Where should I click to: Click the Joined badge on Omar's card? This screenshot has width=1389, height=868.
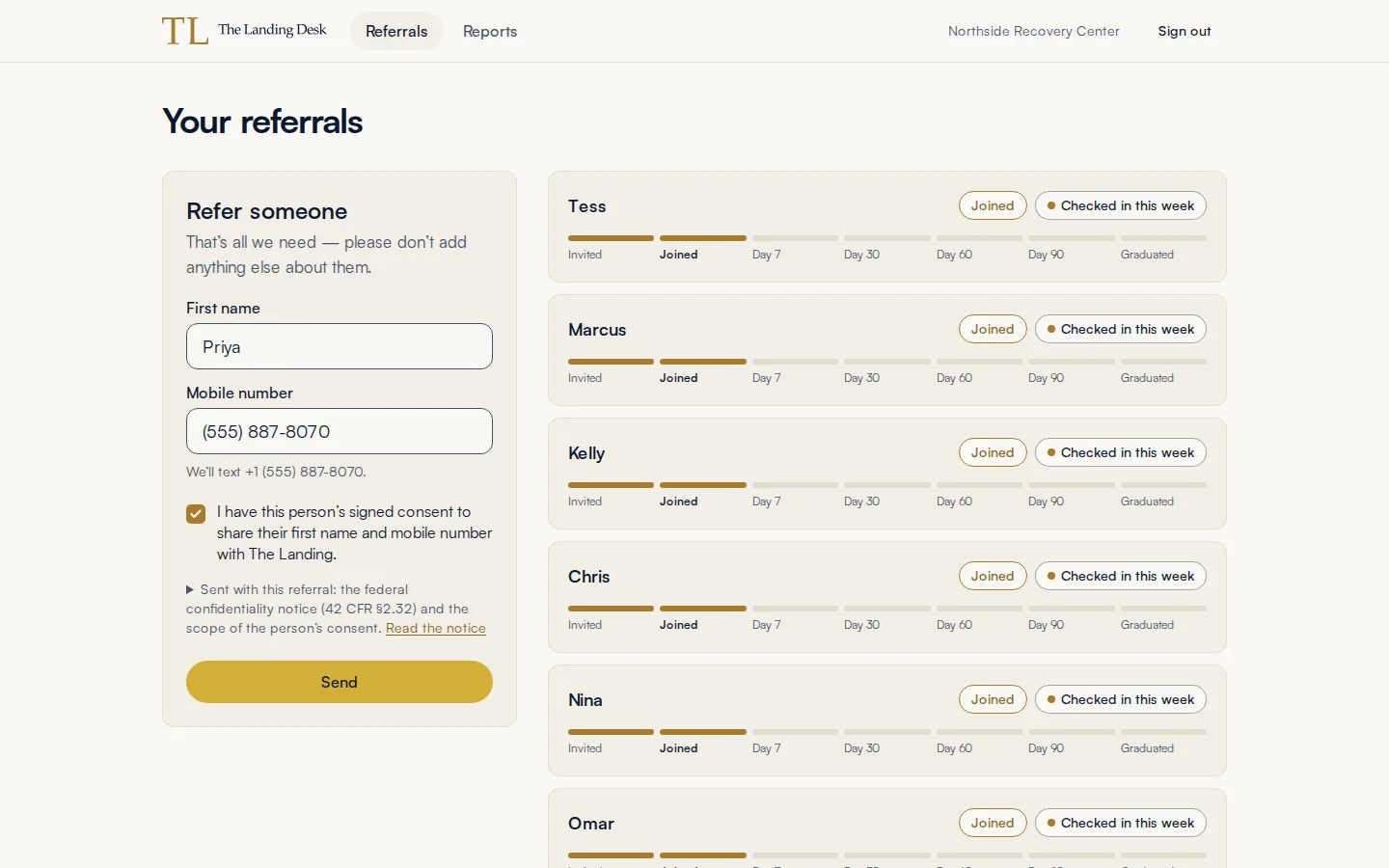click(993, 823)
